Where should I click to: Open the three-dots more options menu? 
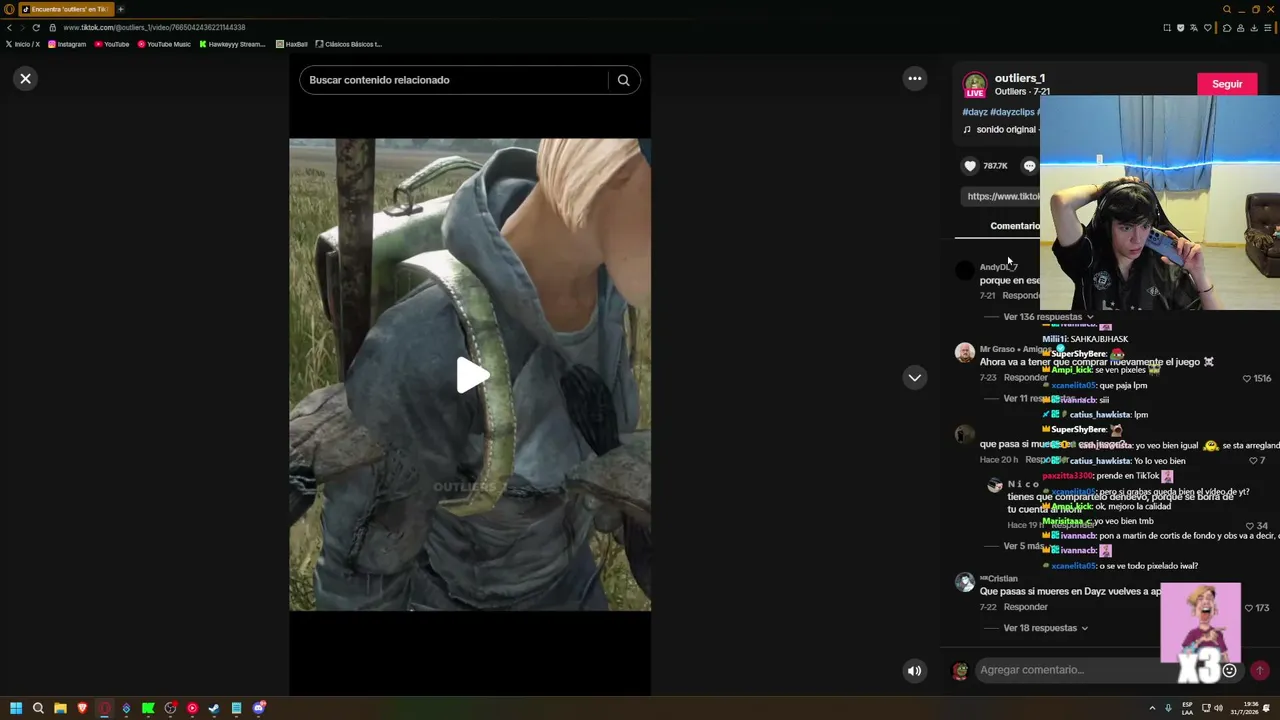pyautogui.click(x=915, y=78)
